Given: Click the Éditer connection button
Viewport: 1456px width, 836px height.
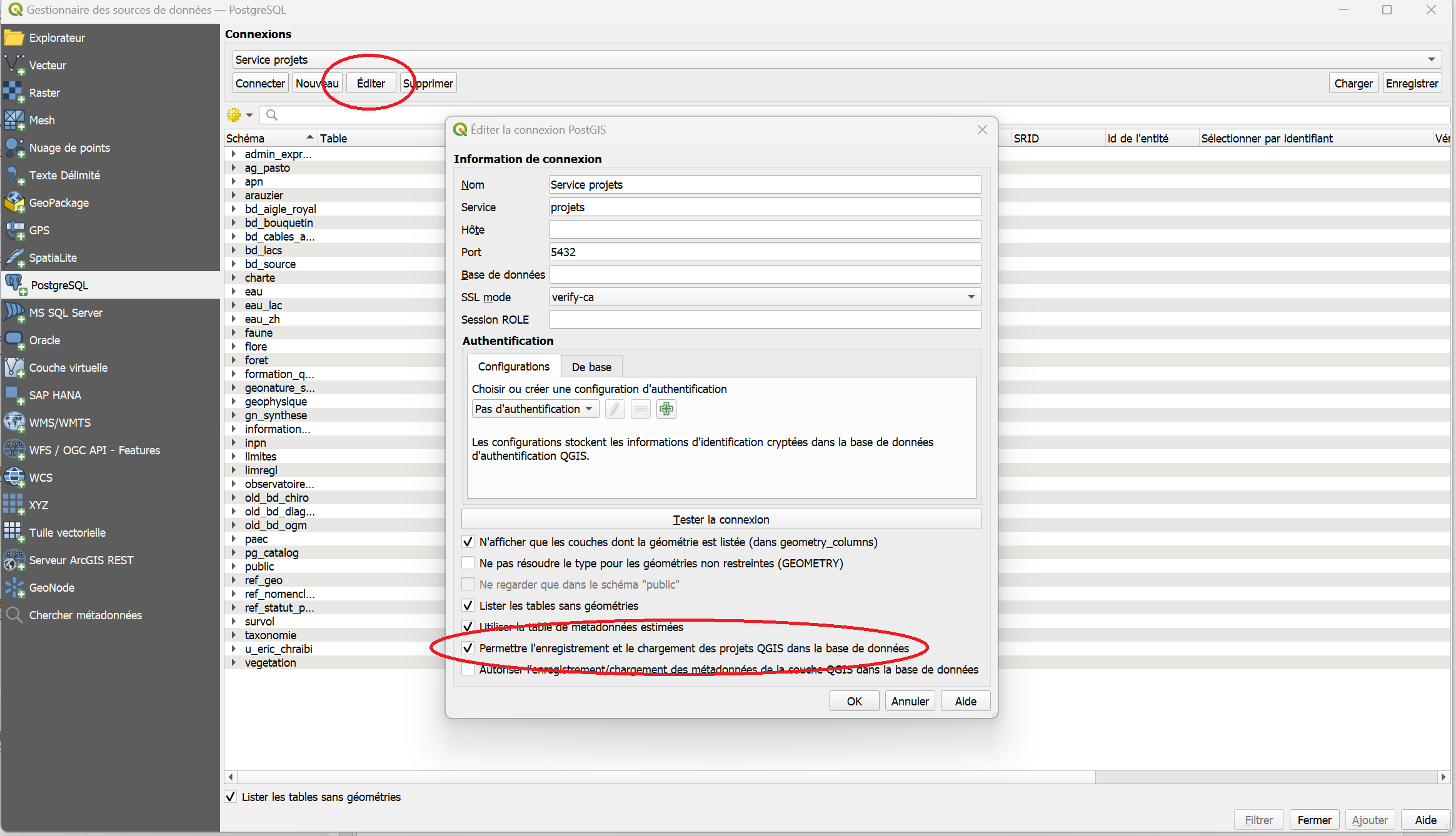Looking at the screenshot, I should click(371, 83).
